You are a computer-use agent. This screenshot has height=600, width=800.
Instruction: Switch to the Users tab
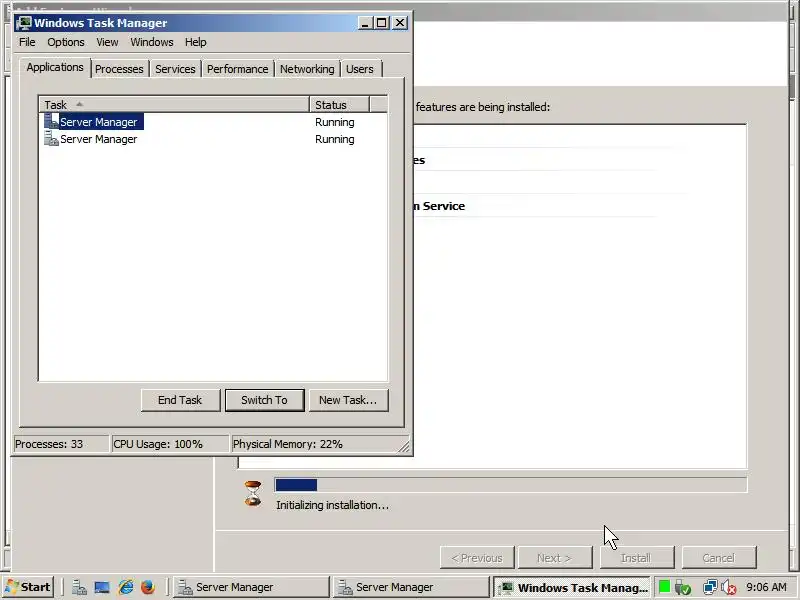pos(360,69)
